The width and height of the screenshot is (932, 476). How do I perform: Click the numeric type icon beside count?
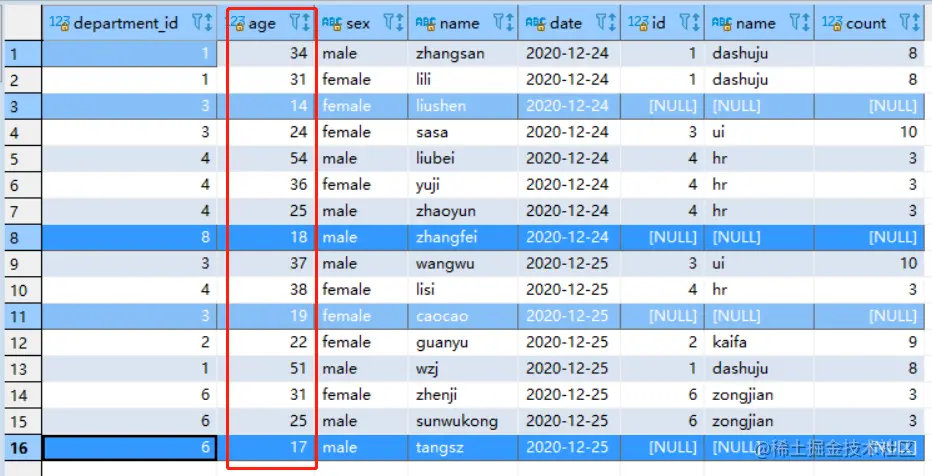[x=832, y=23]
